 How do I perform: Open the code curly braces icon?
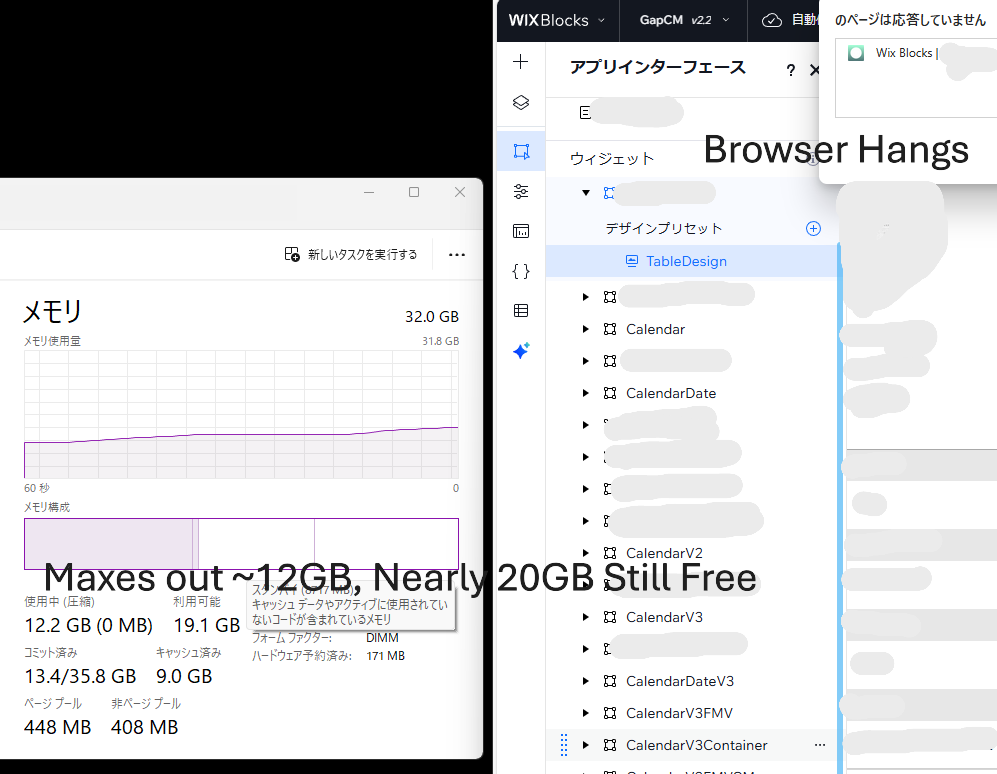pos(521,272)
